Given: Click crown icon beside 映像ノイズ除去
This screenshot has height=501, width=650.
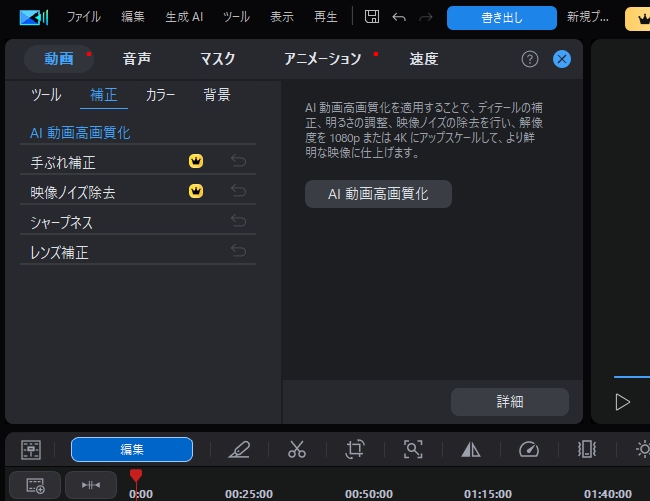Looking at the screenshot, I should pyautogui.click(x=196, y=191).
